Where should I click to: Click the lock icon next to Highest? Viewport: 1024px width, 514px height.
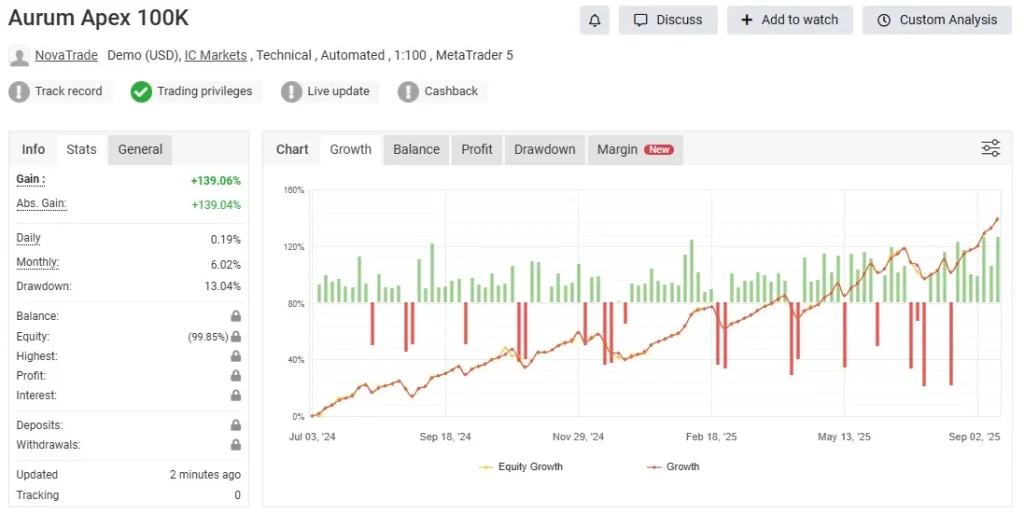236,356
